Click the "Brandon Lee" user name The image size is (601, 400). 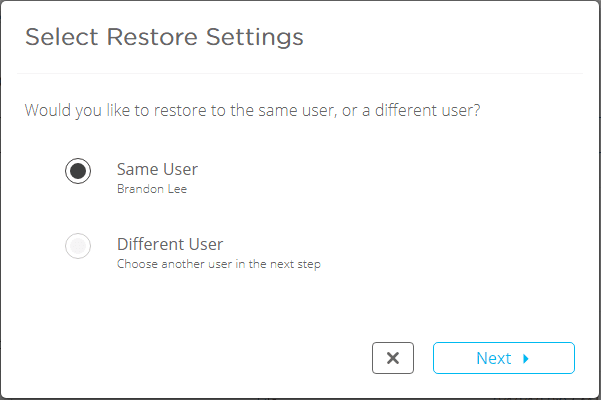(151, 189)
